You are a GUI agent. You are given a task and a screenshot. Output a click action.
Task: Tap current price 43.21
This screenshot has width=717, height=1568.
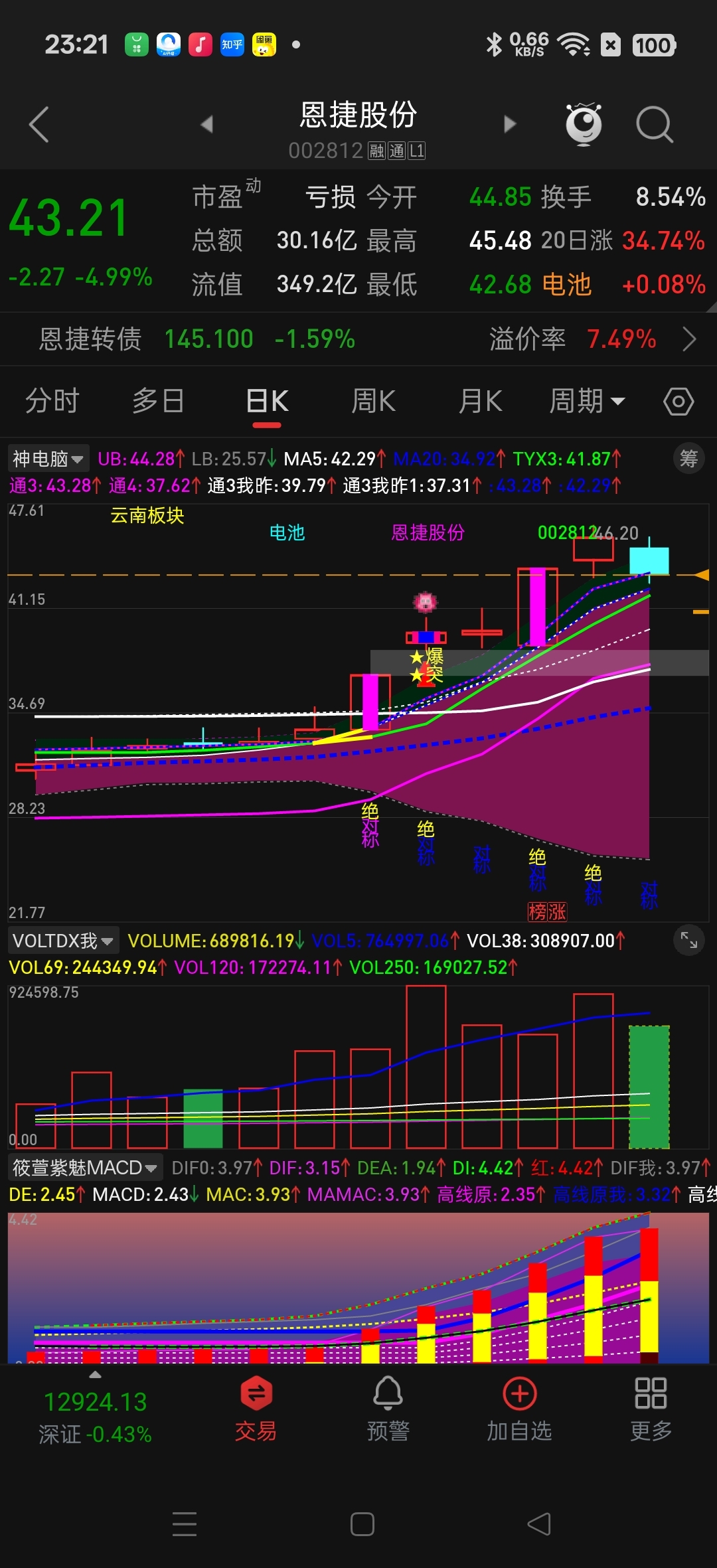coord(68,218)
